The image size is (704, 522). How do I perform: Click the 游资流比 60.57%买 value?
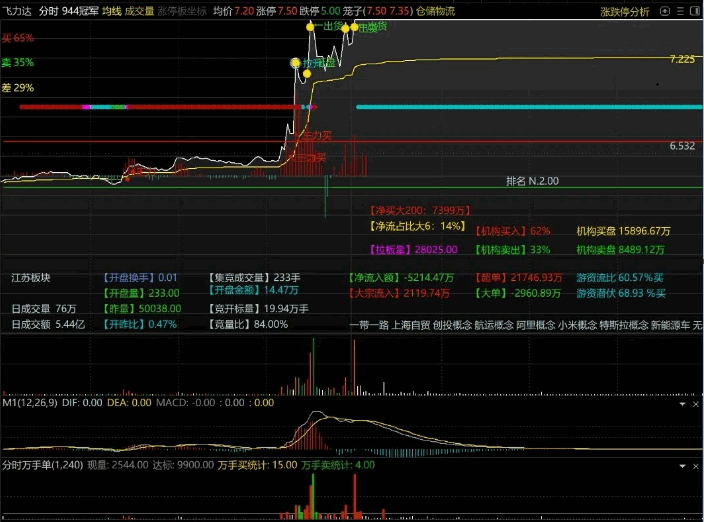pos(620,277)
